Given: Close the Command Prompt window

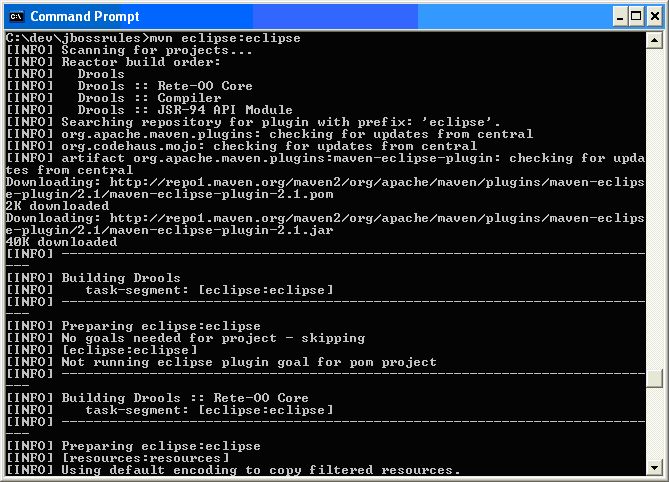Looking at the screenshot, I should click(x=651, y=16).
